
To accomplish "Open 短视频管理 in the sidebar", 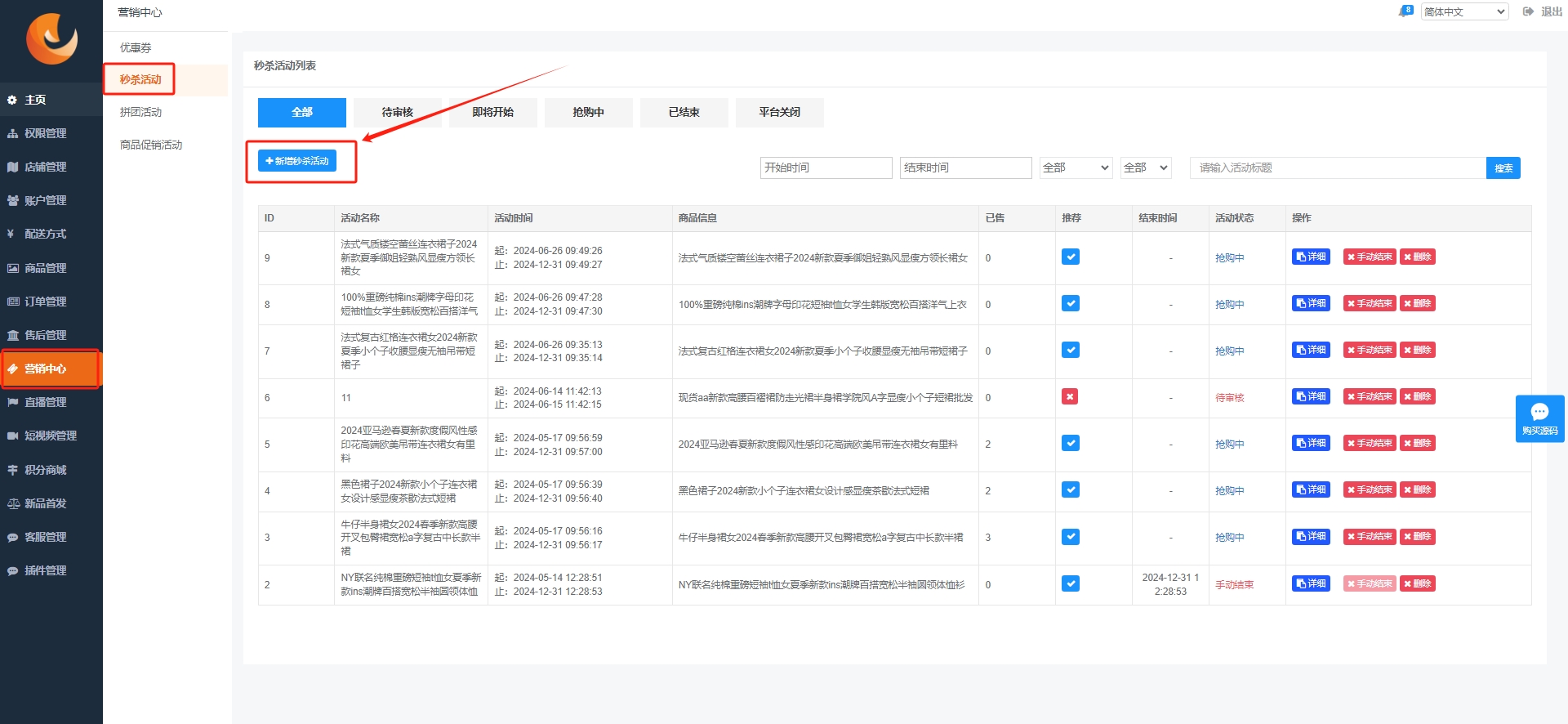I will [x=51, y=436].
